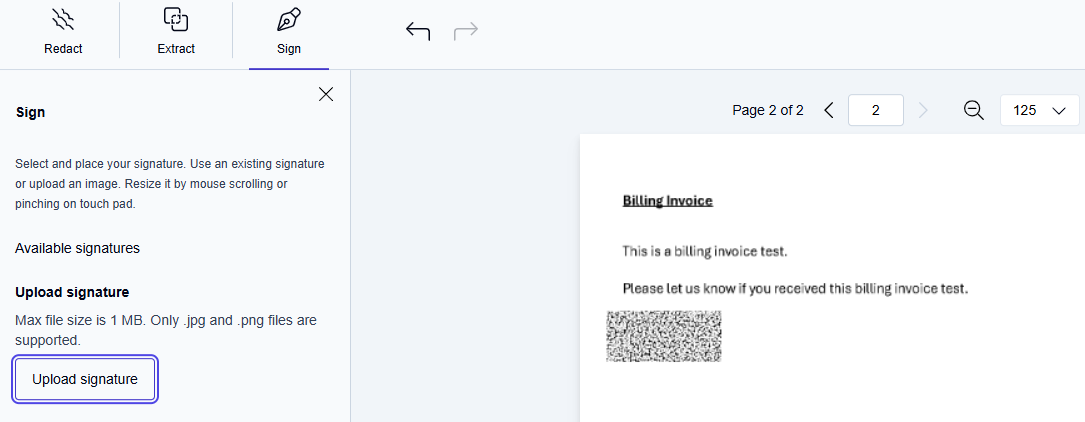Click the Sign pen nib icon
This screenshot has height=422, width=1085.
(x=288, y=20)
